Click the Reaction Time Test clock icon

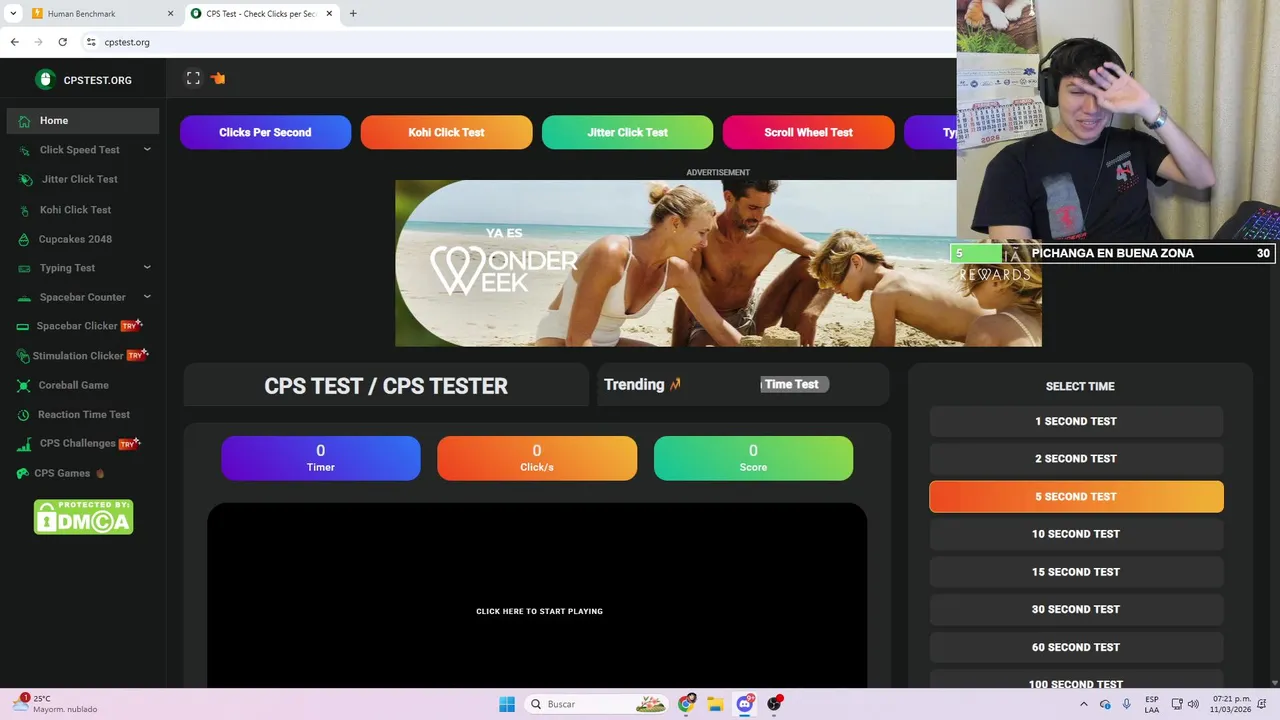[x=24, y=415]
